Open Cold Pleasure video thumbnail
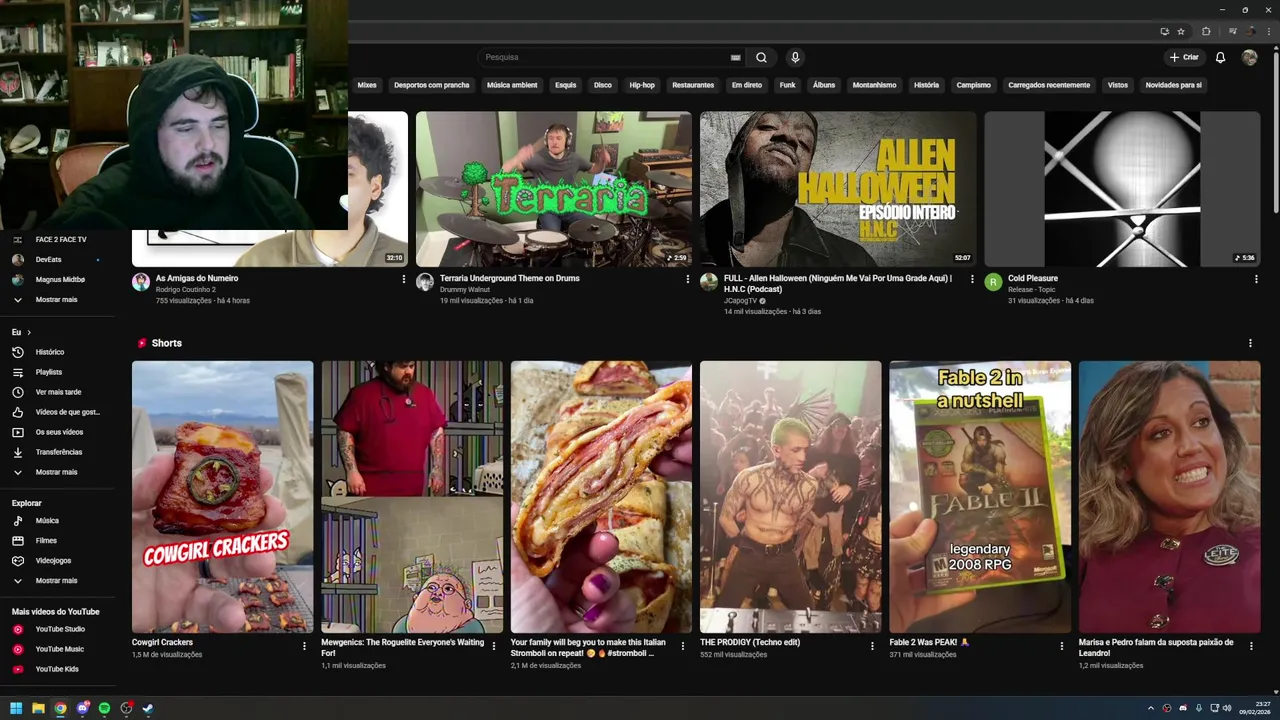Screen dimensions: 1280x720 1122,189
